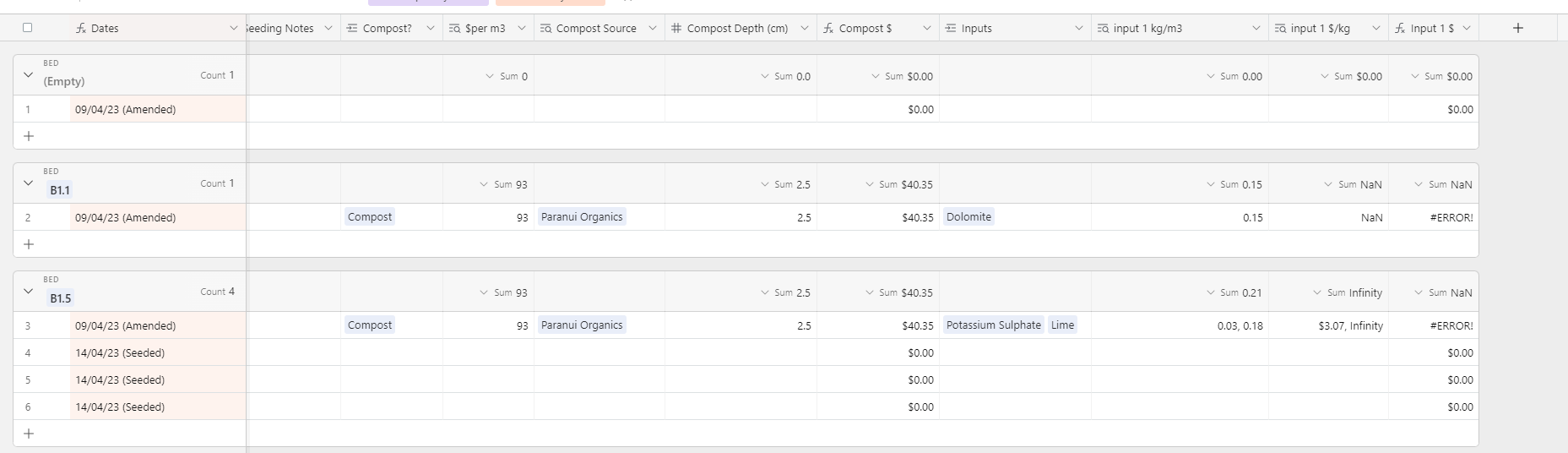Click the number icon on Compost Depth header
1568x453 pixels.
(676, 28)
